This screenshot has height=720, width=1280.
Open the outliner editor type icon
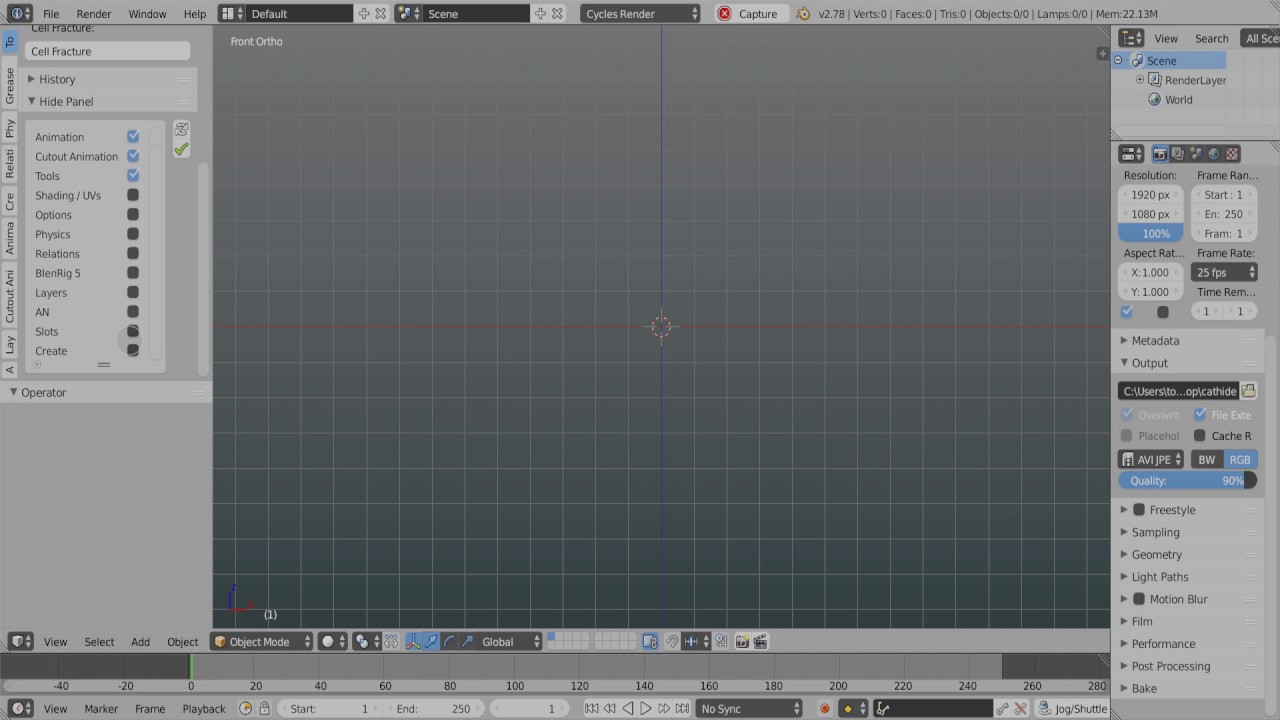click(1131, 38)
